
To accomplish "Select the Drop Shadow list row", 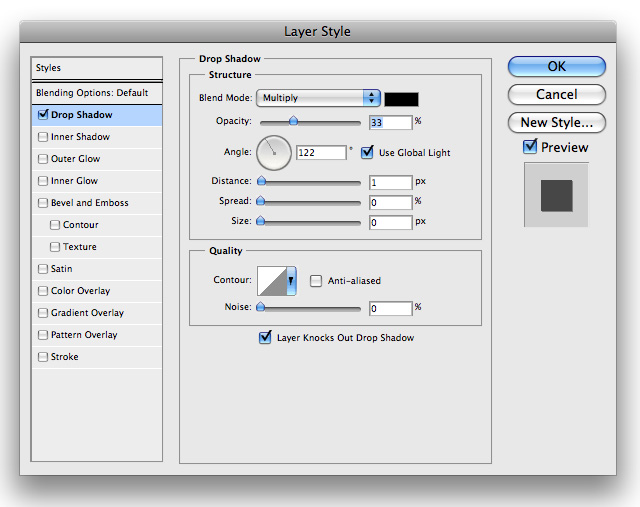I will point(97,115).
